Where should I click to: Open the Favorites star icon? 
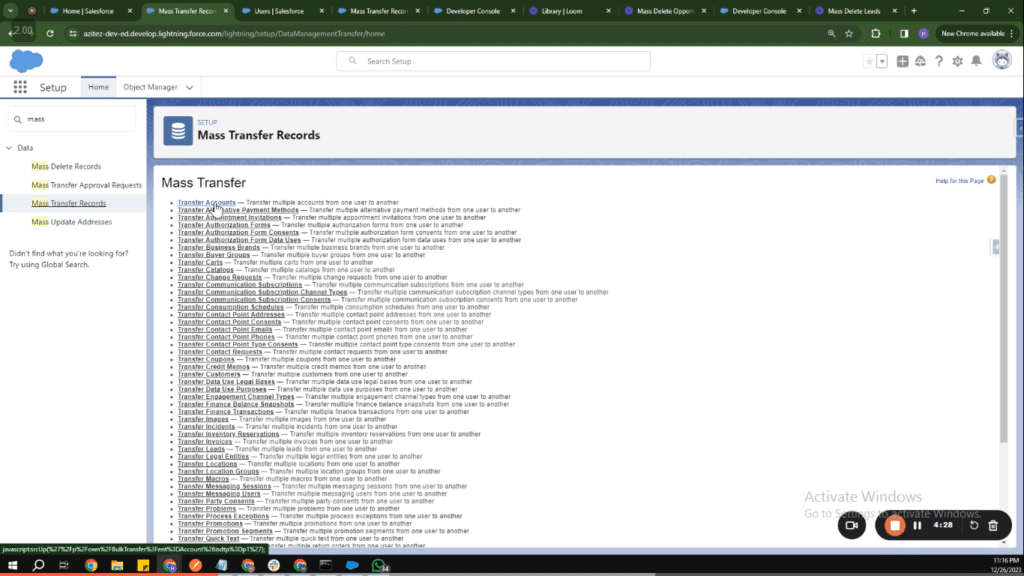pos(869,61)
